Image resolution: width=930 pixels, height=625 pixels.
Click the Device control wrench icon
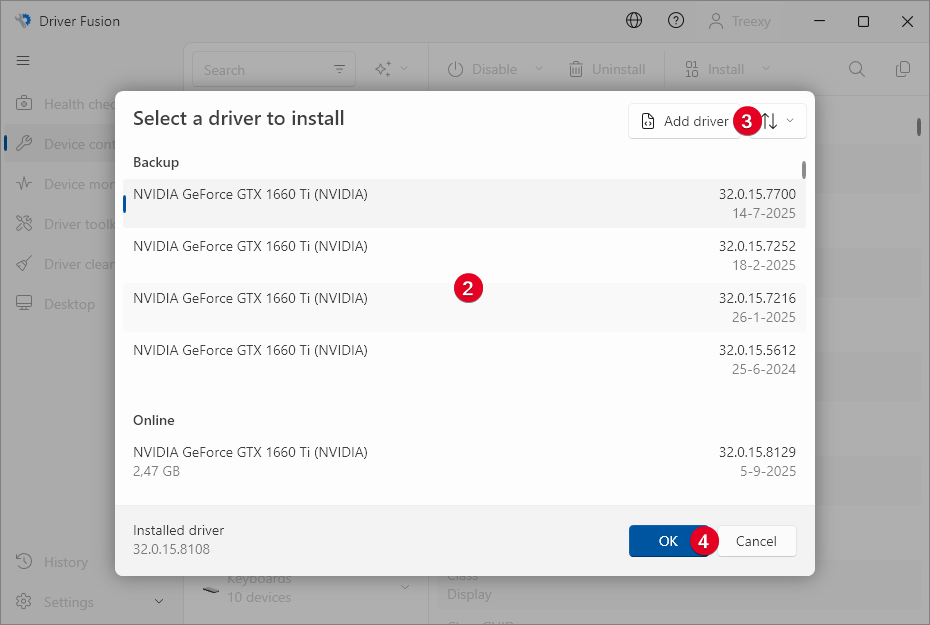tap(24, 144)
